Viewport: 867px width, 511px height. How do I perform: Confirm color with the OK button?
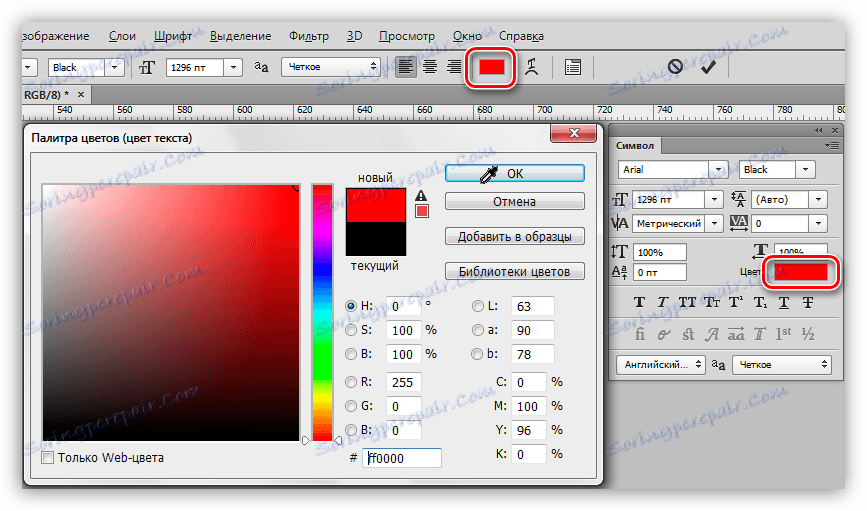[515, 174]
